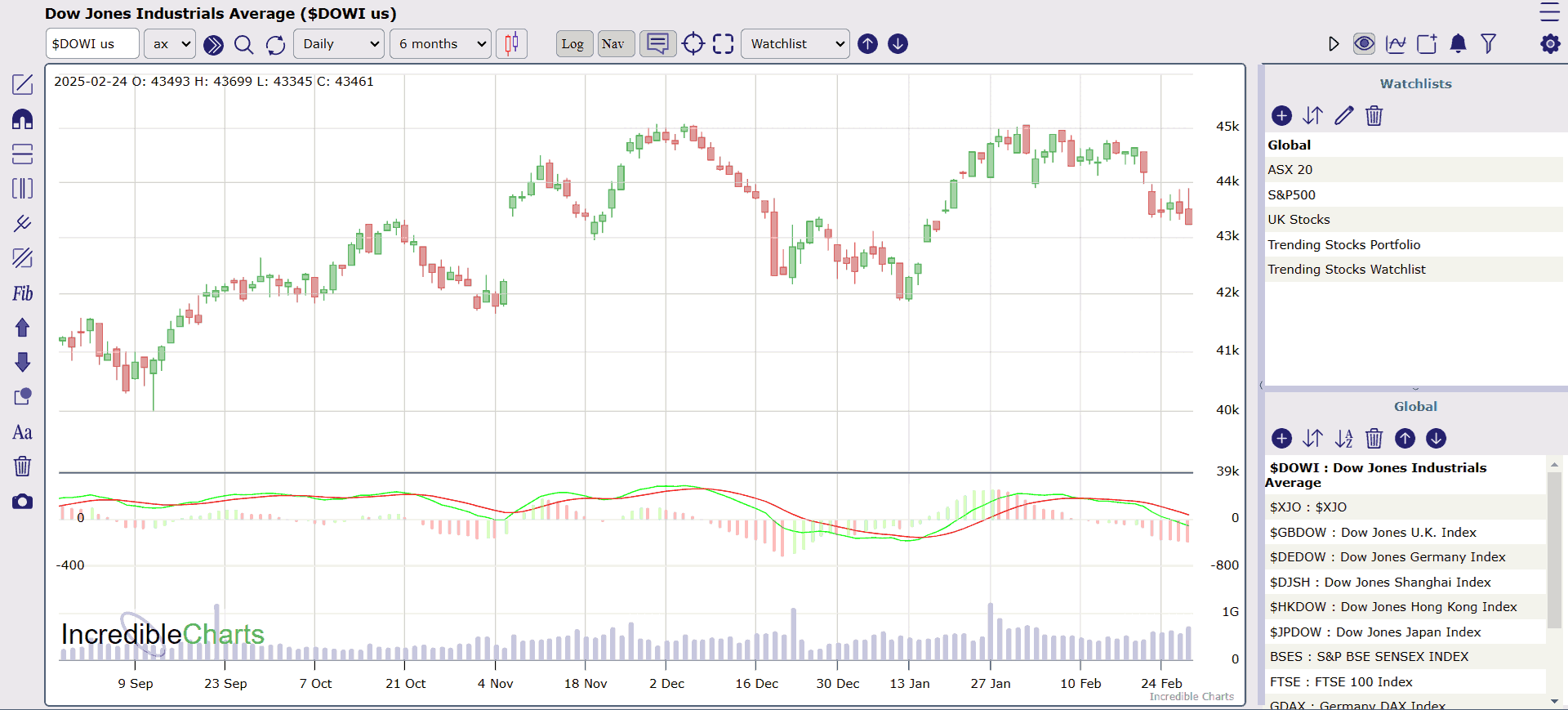Screen dimensions: 1568x710
Task: Select the diagonal hatch lines tool
Action: tap(23, 258)
